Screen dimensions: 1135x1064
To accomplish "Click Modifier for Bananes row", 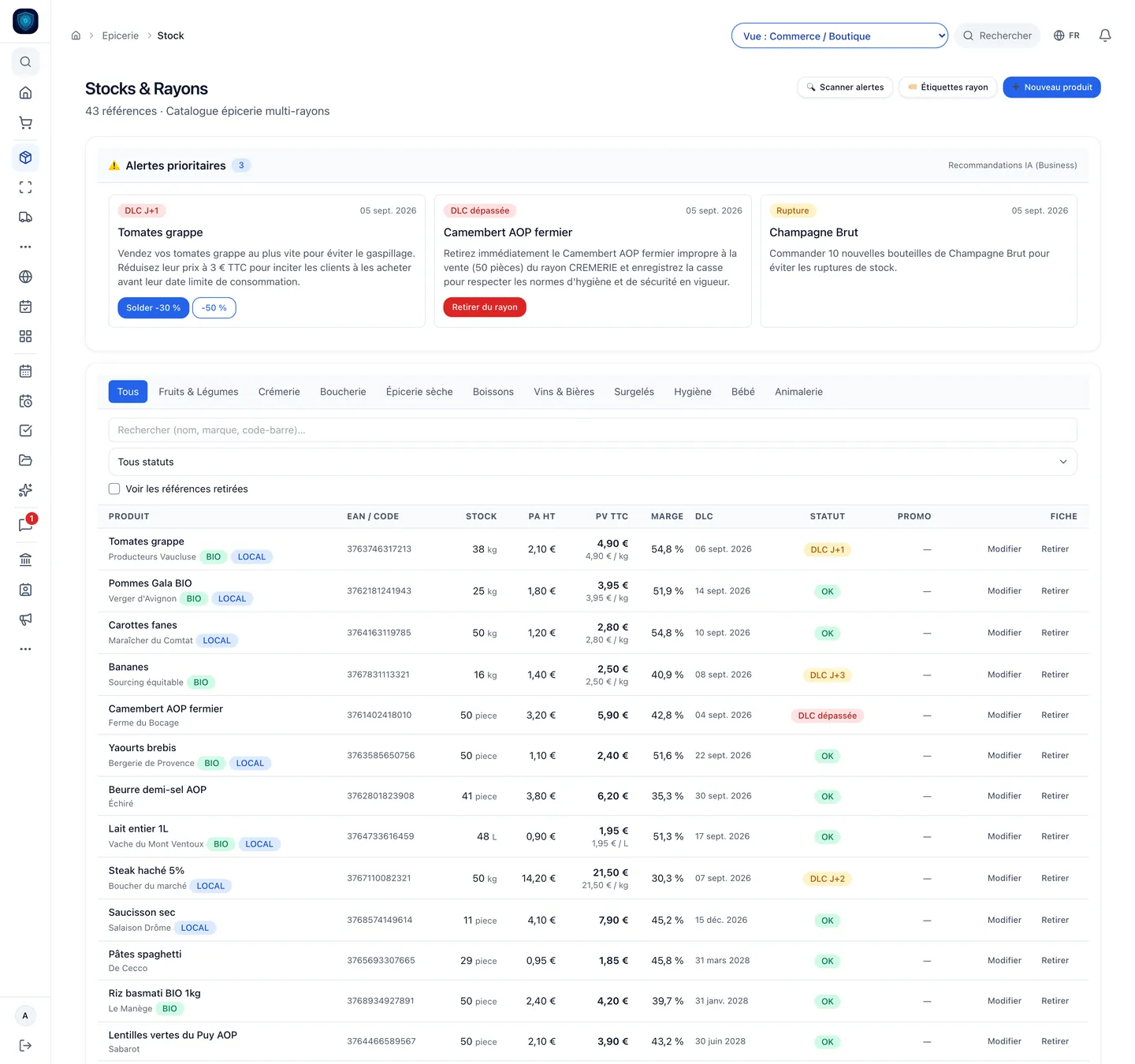I will [x=1004, y=675].
